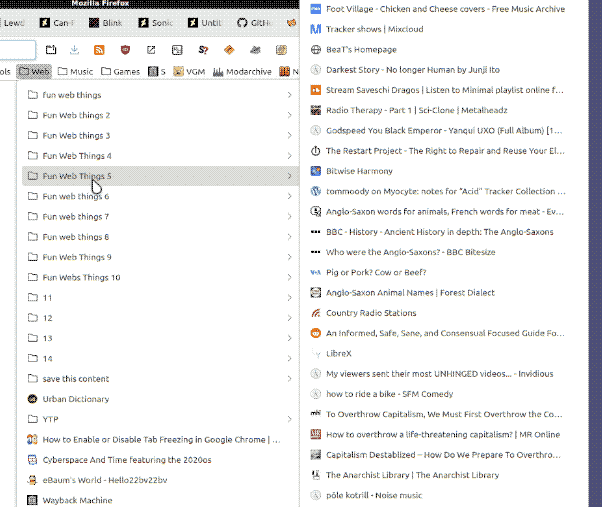
Task: Open the LibreX bookmark
Action: coord(444,353)
